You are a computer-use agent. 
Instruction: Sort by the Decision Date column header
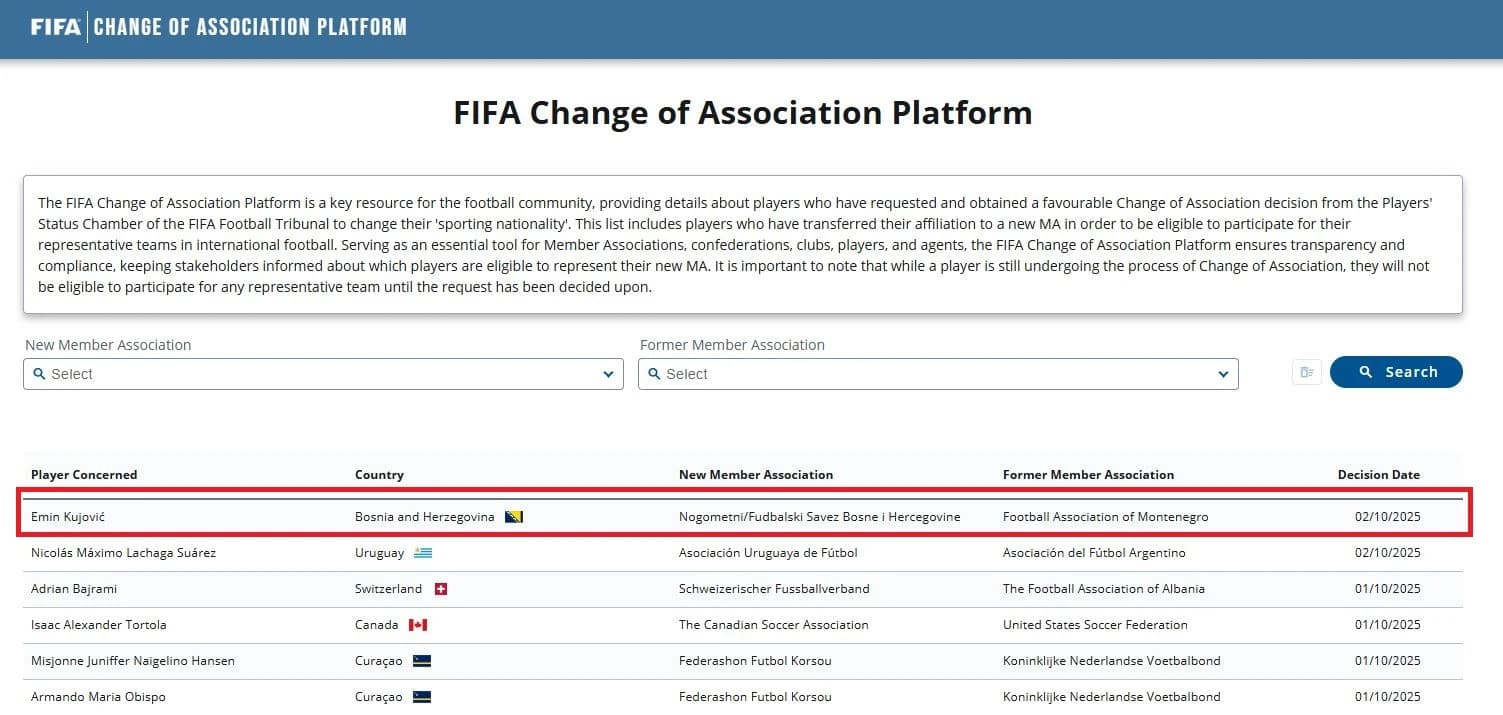pyautogui.click(x=1378, y=475)
